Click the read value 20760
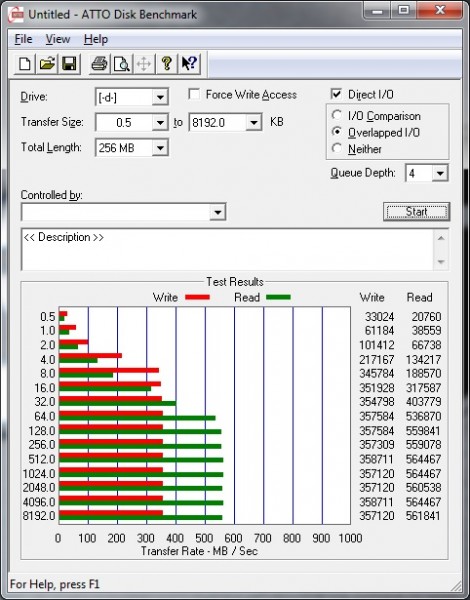470x600 pixels. pyautogui.click(x=426, y=317)
